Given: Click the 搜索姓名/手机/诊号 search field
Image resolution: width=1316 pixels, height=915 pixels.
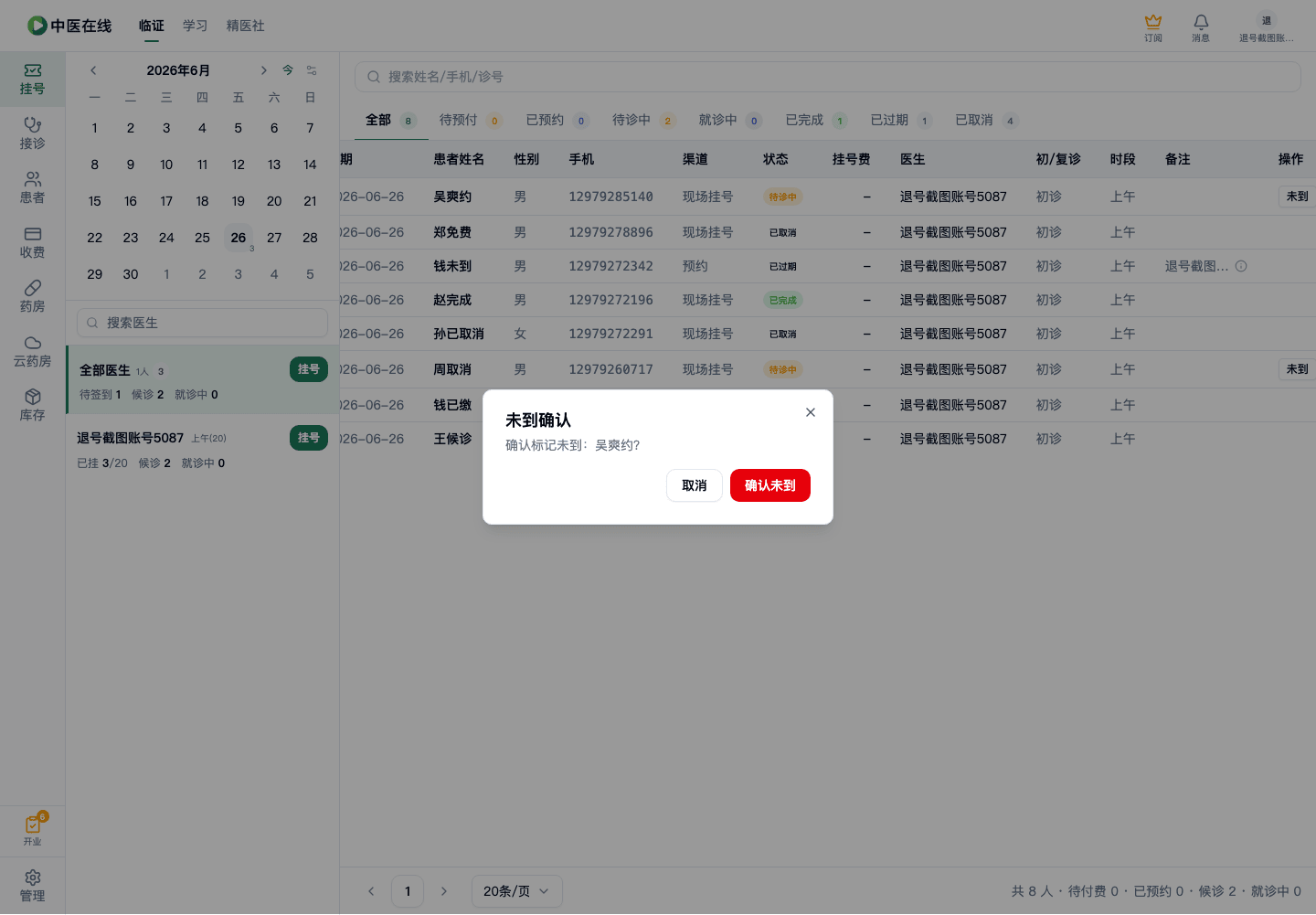Looking at the screenshot, I should 827,77.
